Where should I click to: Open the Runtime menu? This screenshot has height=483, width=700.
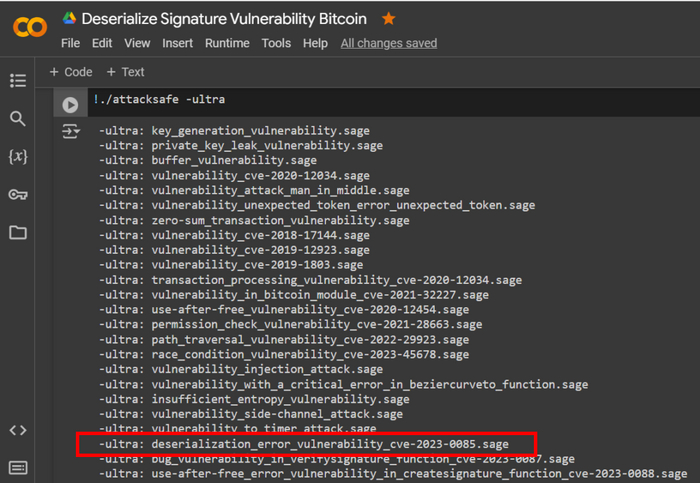227,43
